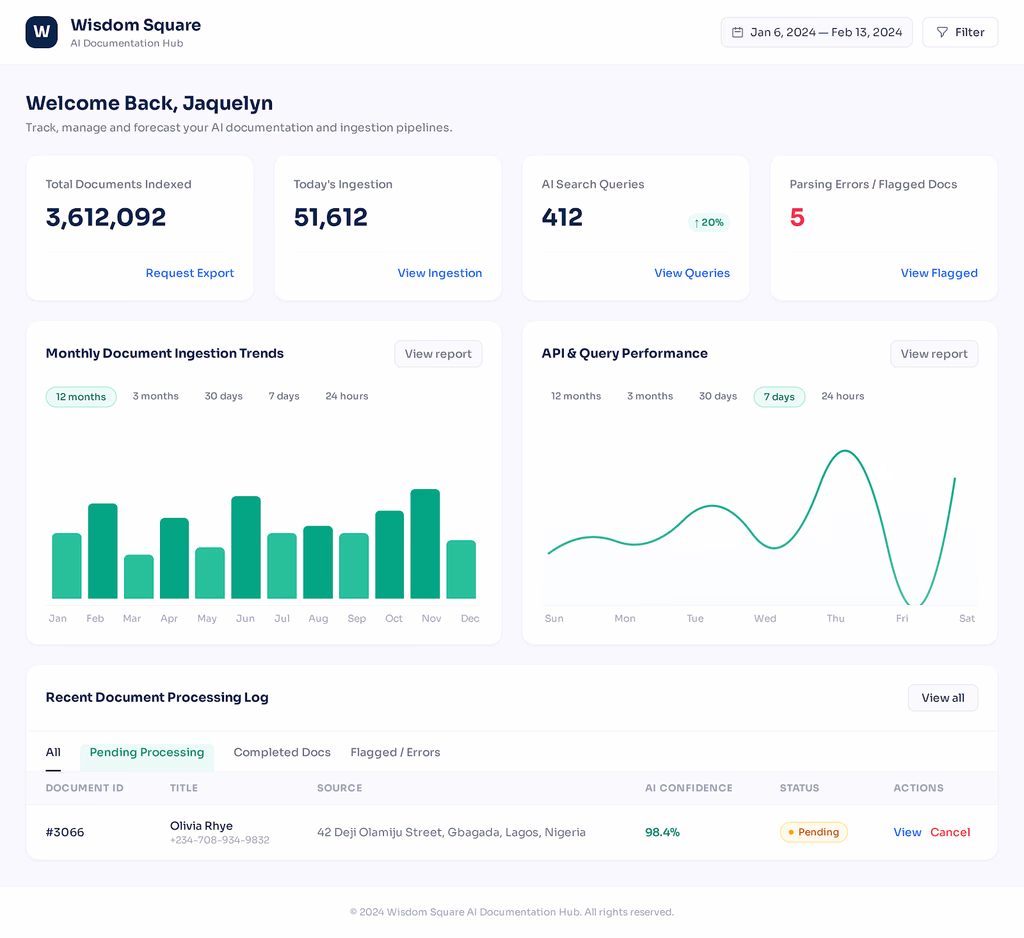Switch to the Flagged / Errors tab

pos(395,752)
